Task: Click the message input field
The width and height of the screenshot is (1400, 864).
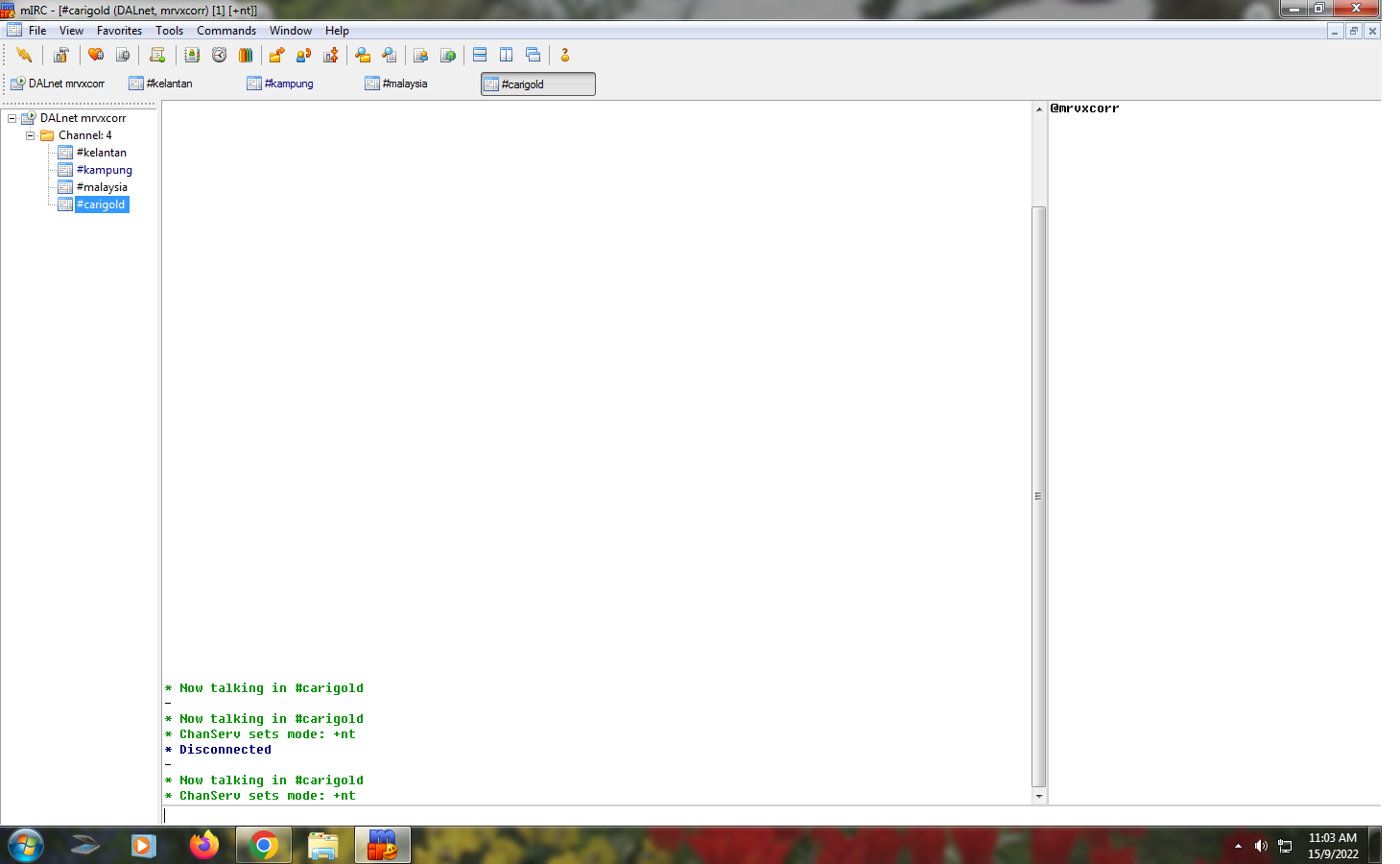Action: (x=771, y=815)
